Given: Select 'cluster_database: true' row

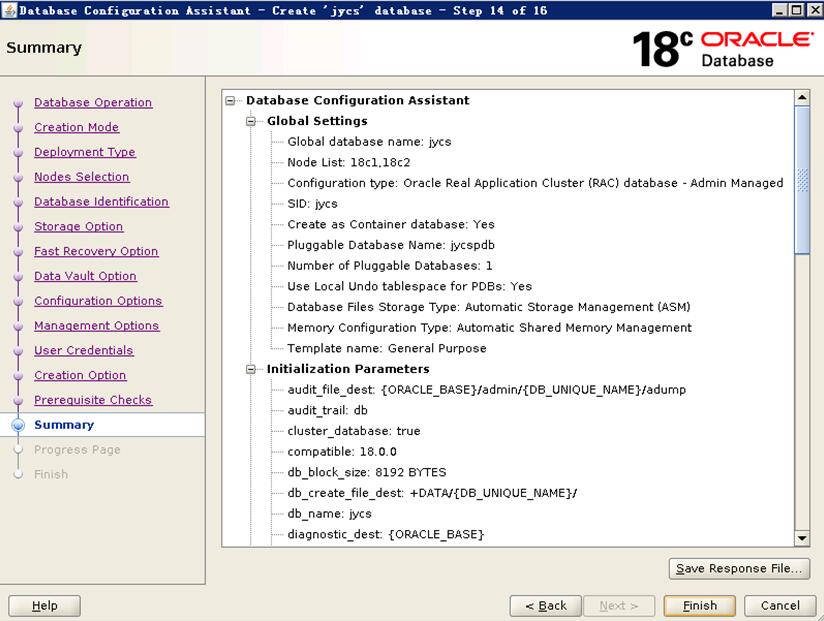Looking at the screenshot, I should pos(354,431).
